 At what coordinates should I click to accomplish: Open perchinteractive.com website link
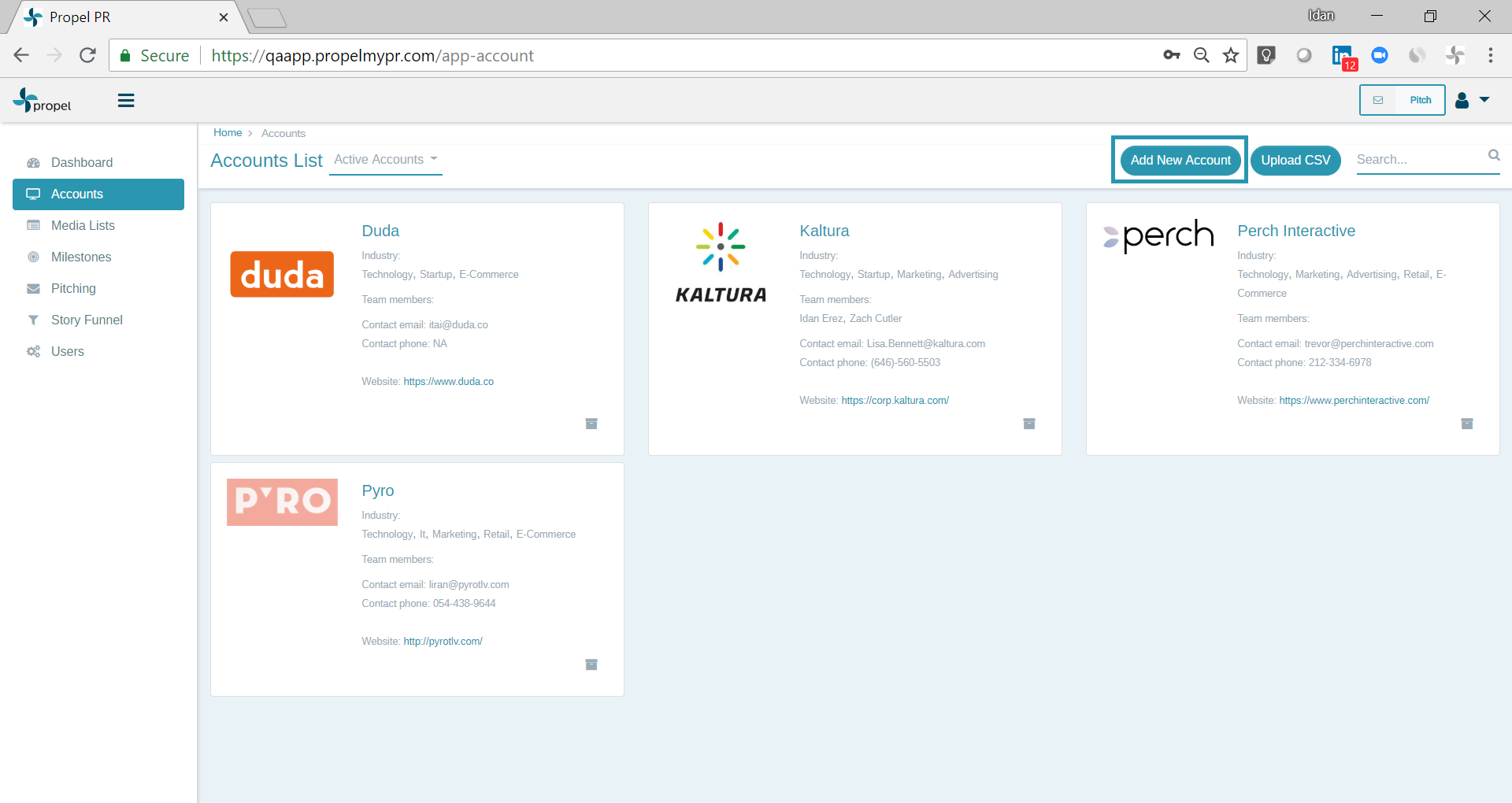(x=1354, y=401)
